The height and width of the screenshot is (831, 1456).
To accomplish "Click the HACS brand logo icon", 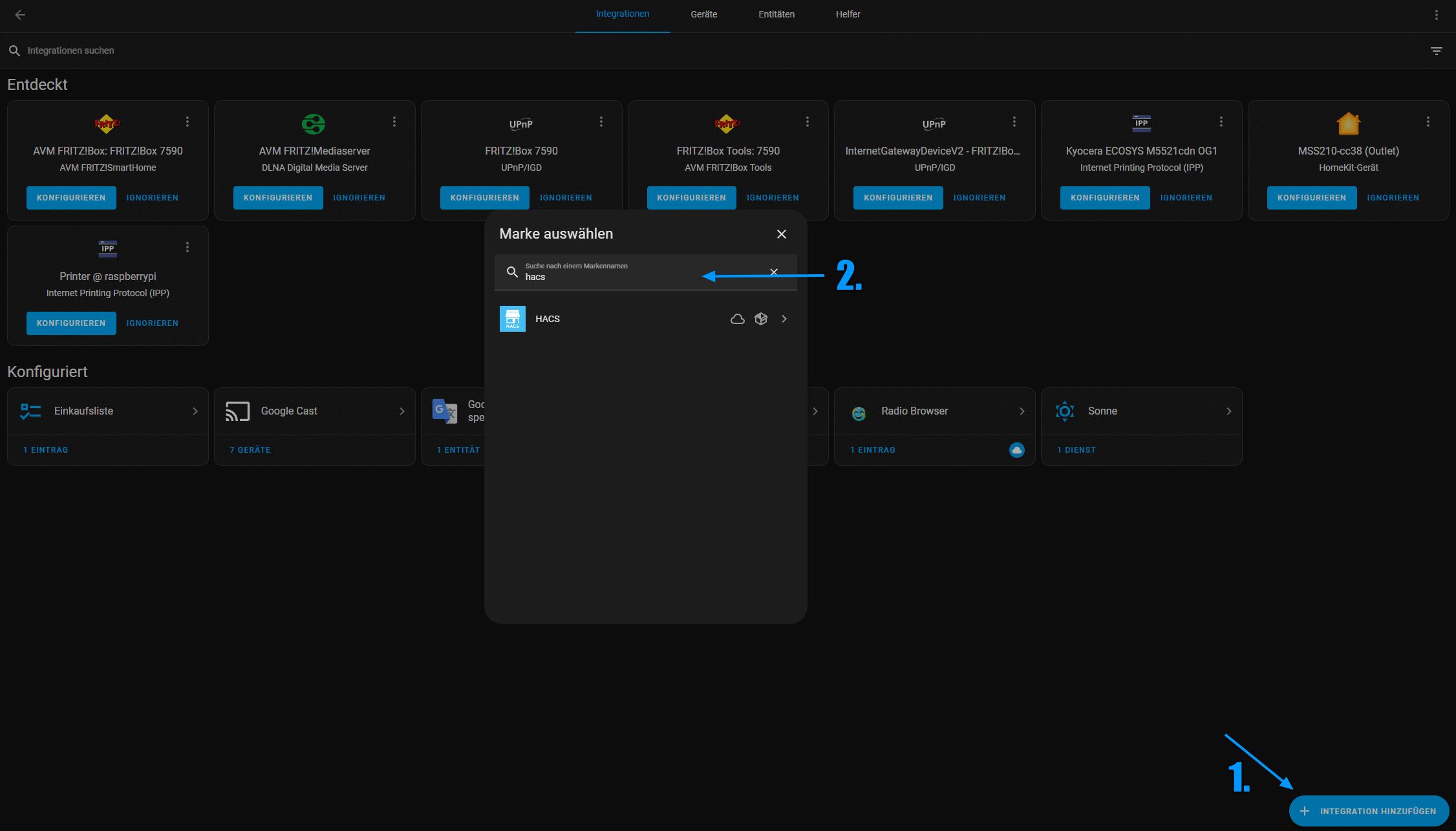I will pos(512,319).
